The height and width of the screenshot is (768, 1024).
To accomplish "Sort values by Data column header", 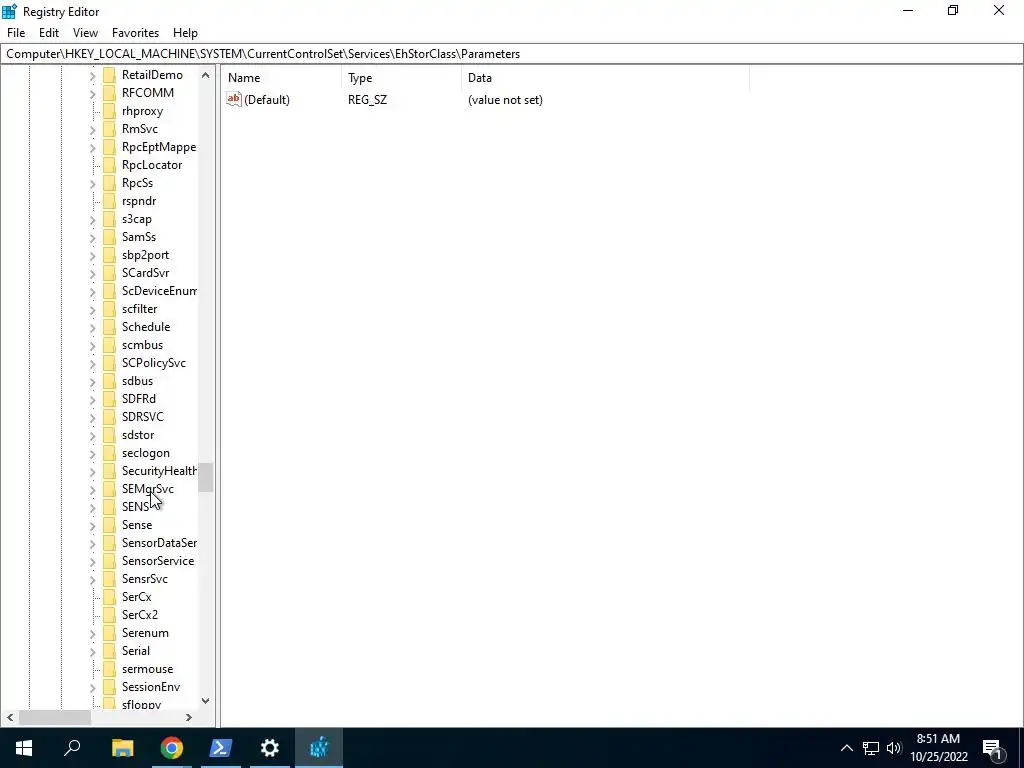I will coord(605,78).
